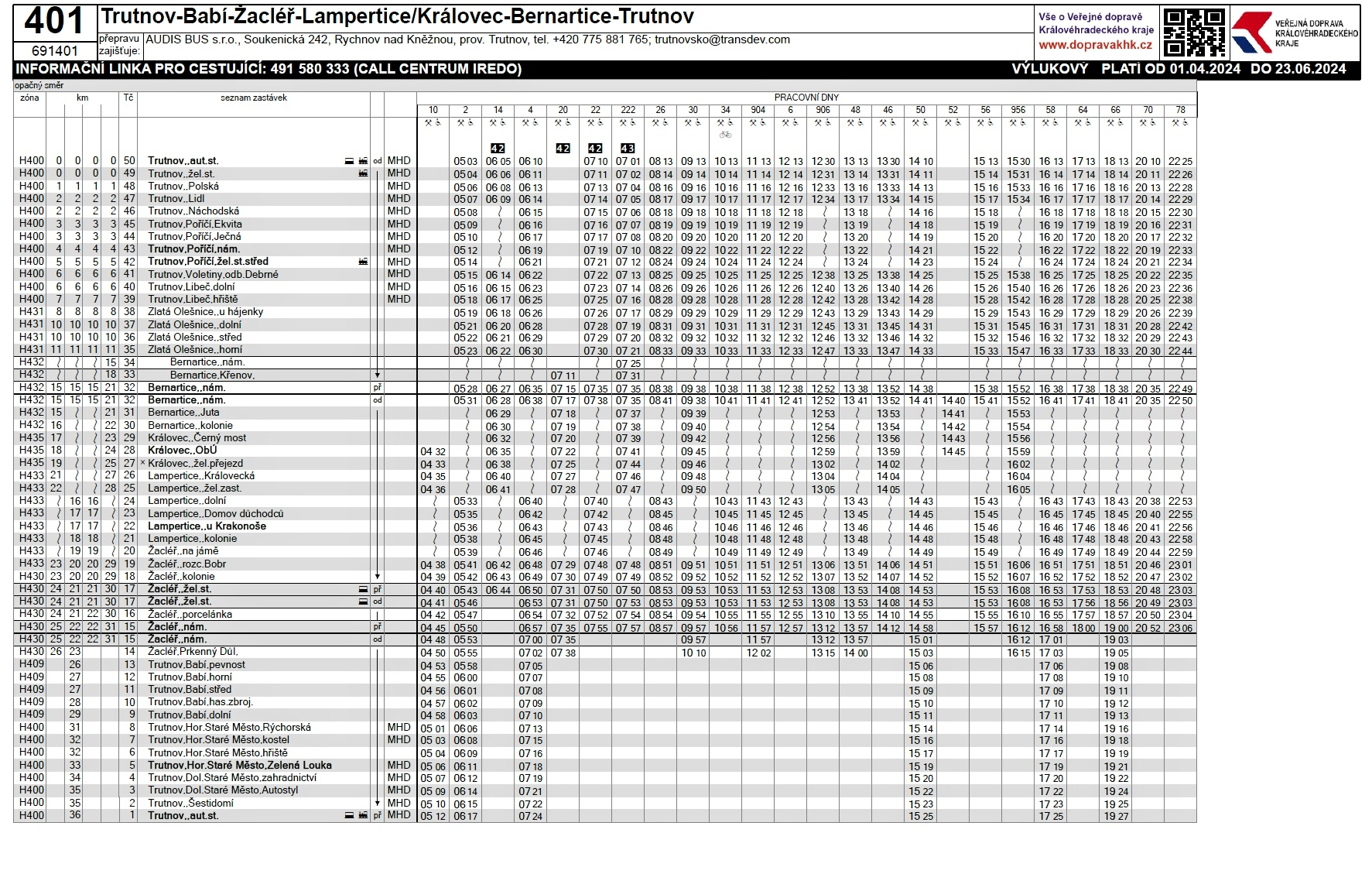The image size is (1372, 874).
Task: Click the stop name Bernartice,Křenov.
Action: coord(212,375)
